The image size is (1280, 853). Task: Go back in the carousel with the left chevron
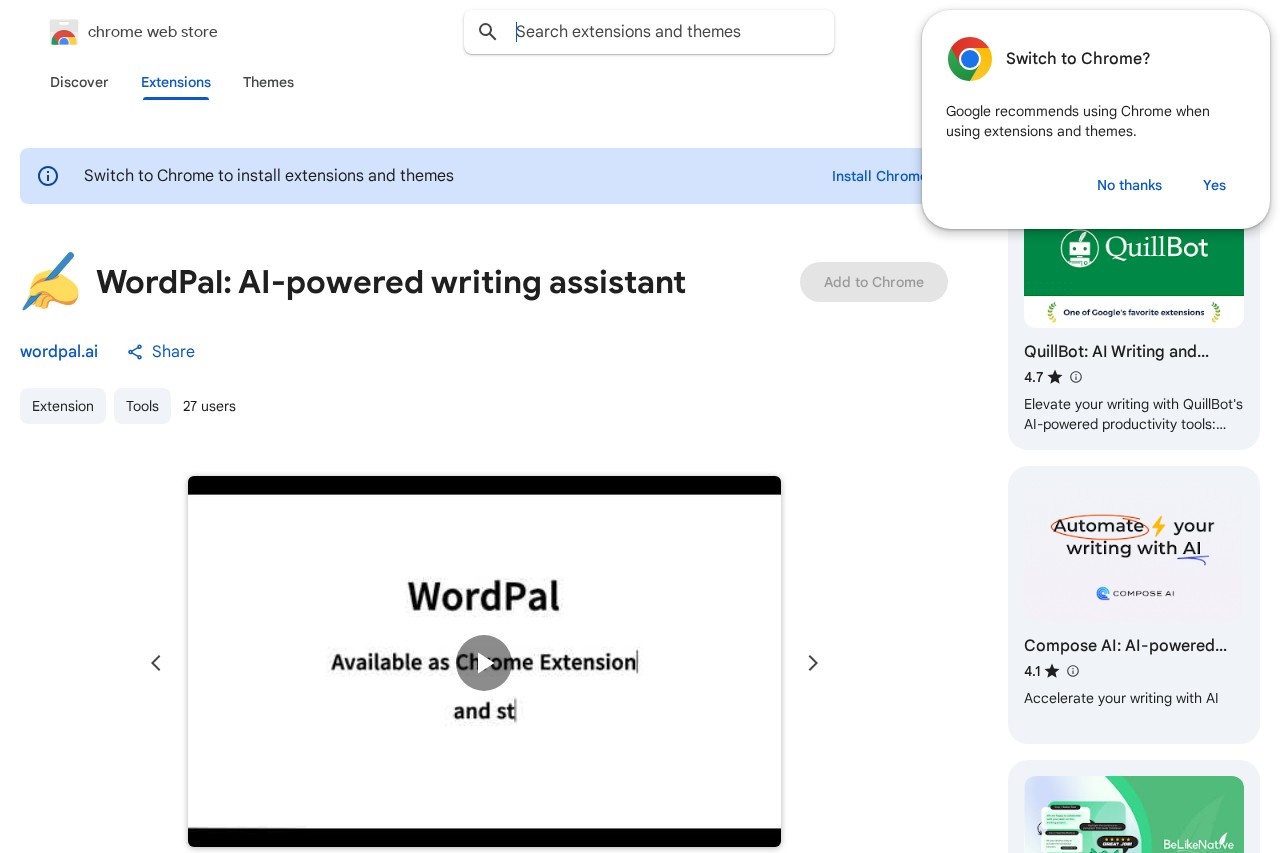tap(156, 663)
